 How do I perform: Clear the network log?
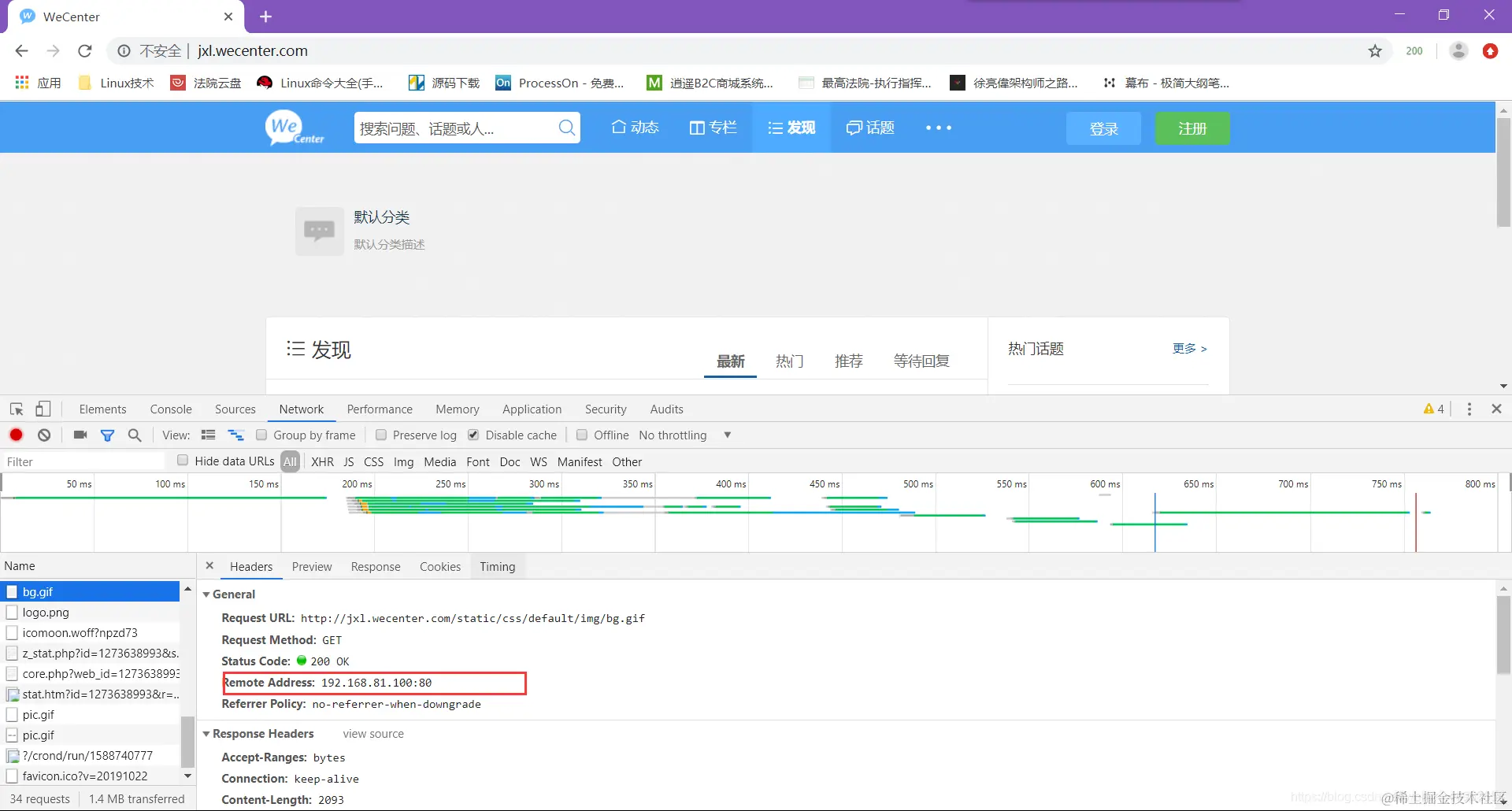tap(44, 435)
